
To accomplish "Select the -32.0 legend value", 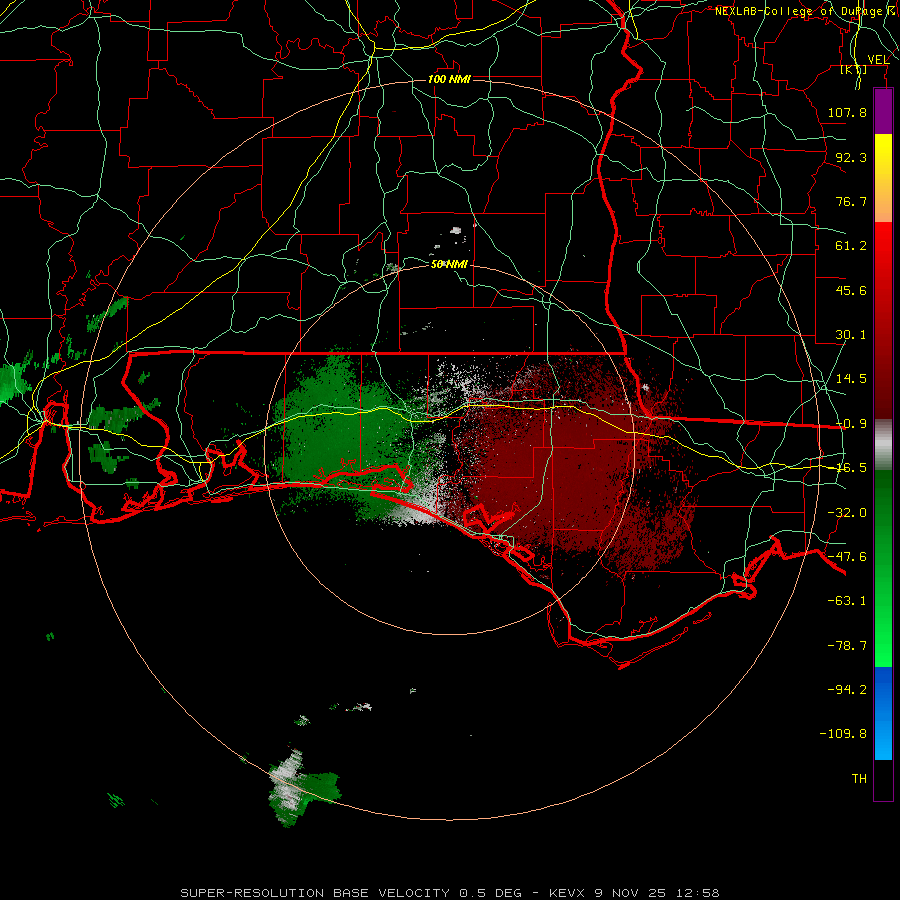I will 847,513.
